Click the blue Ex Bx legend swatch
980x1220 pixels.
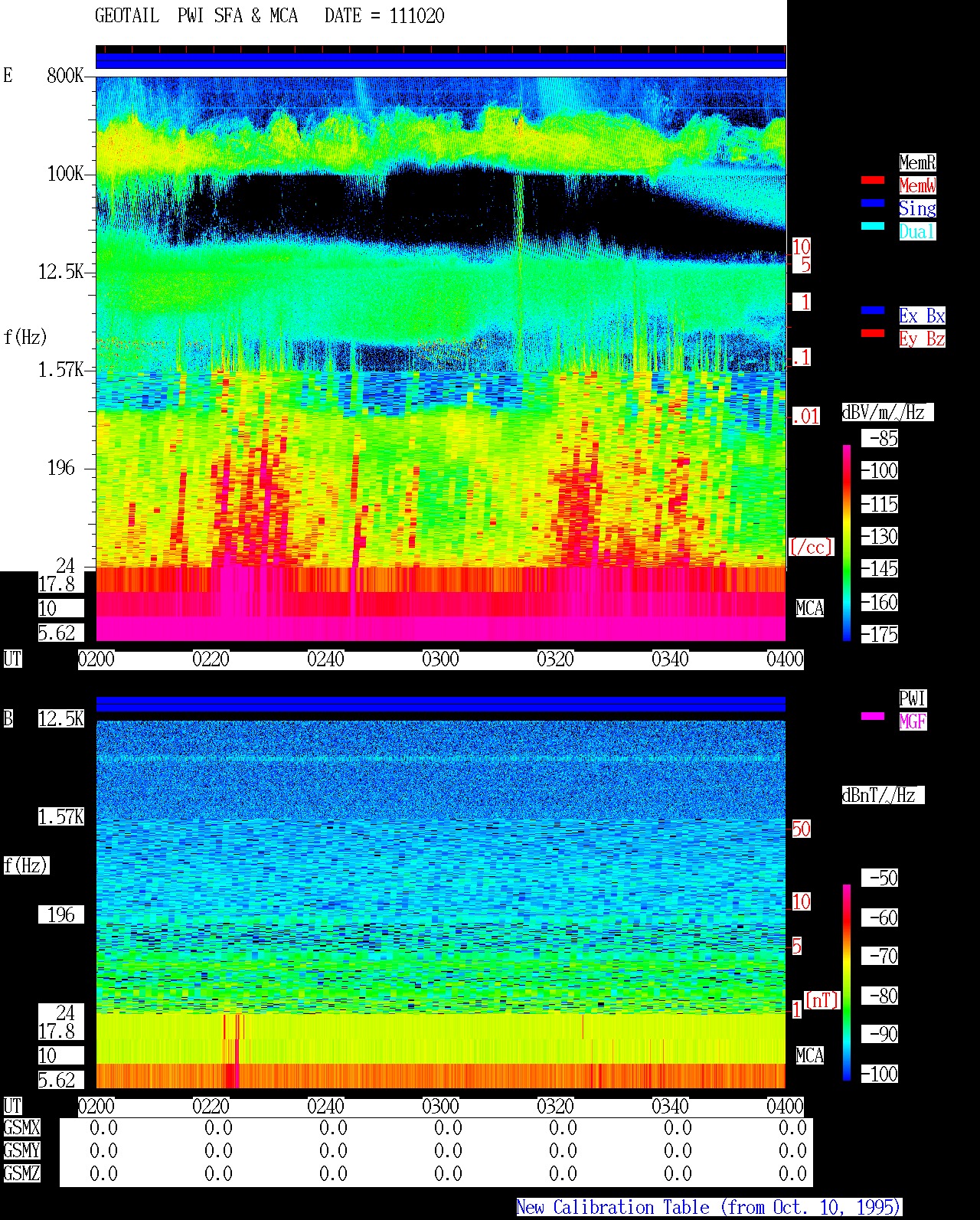coord(873,311)
